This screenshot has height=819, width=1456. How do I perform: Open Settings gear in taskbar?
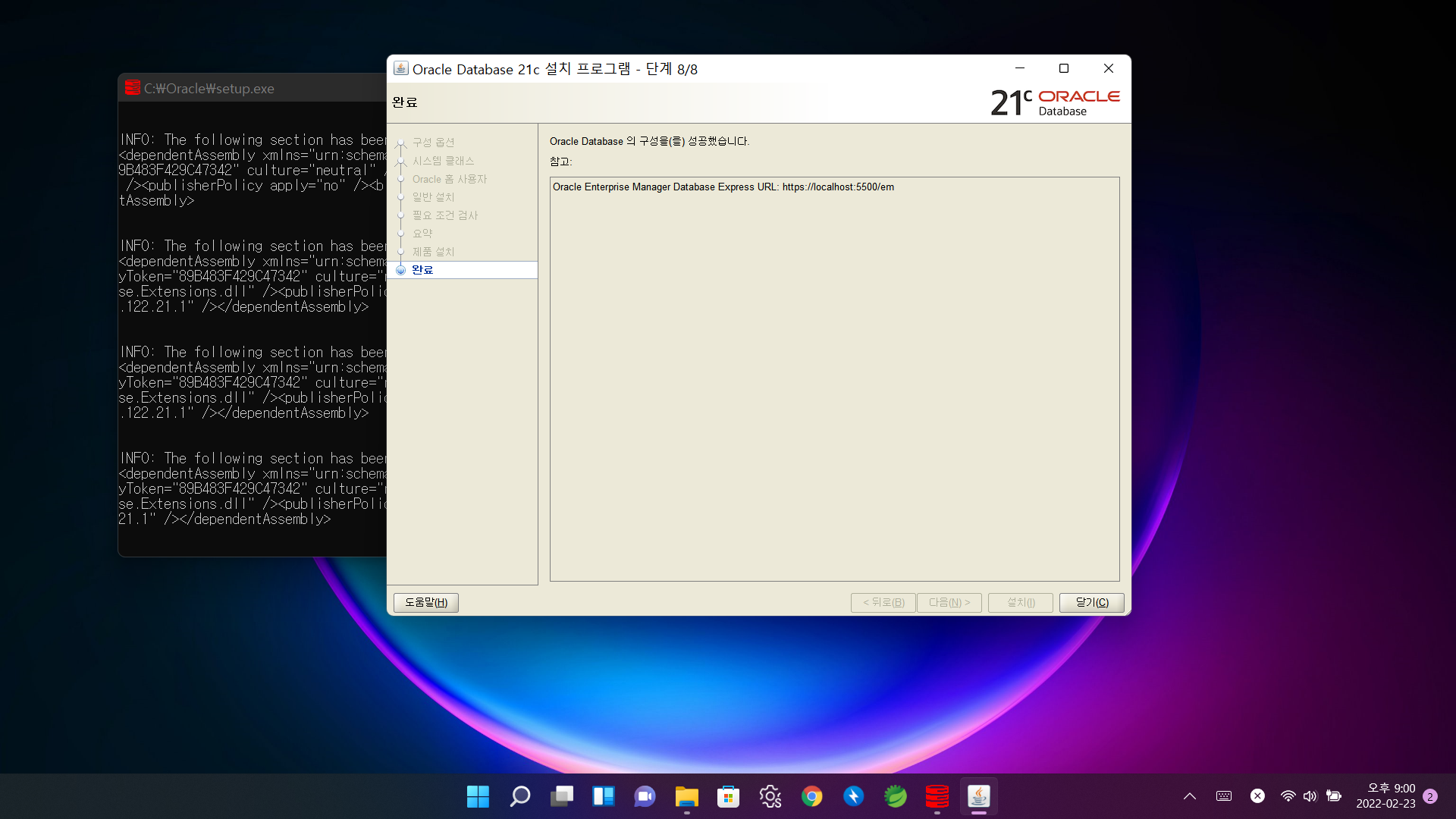pyautogui.click(x=770, y=796)
